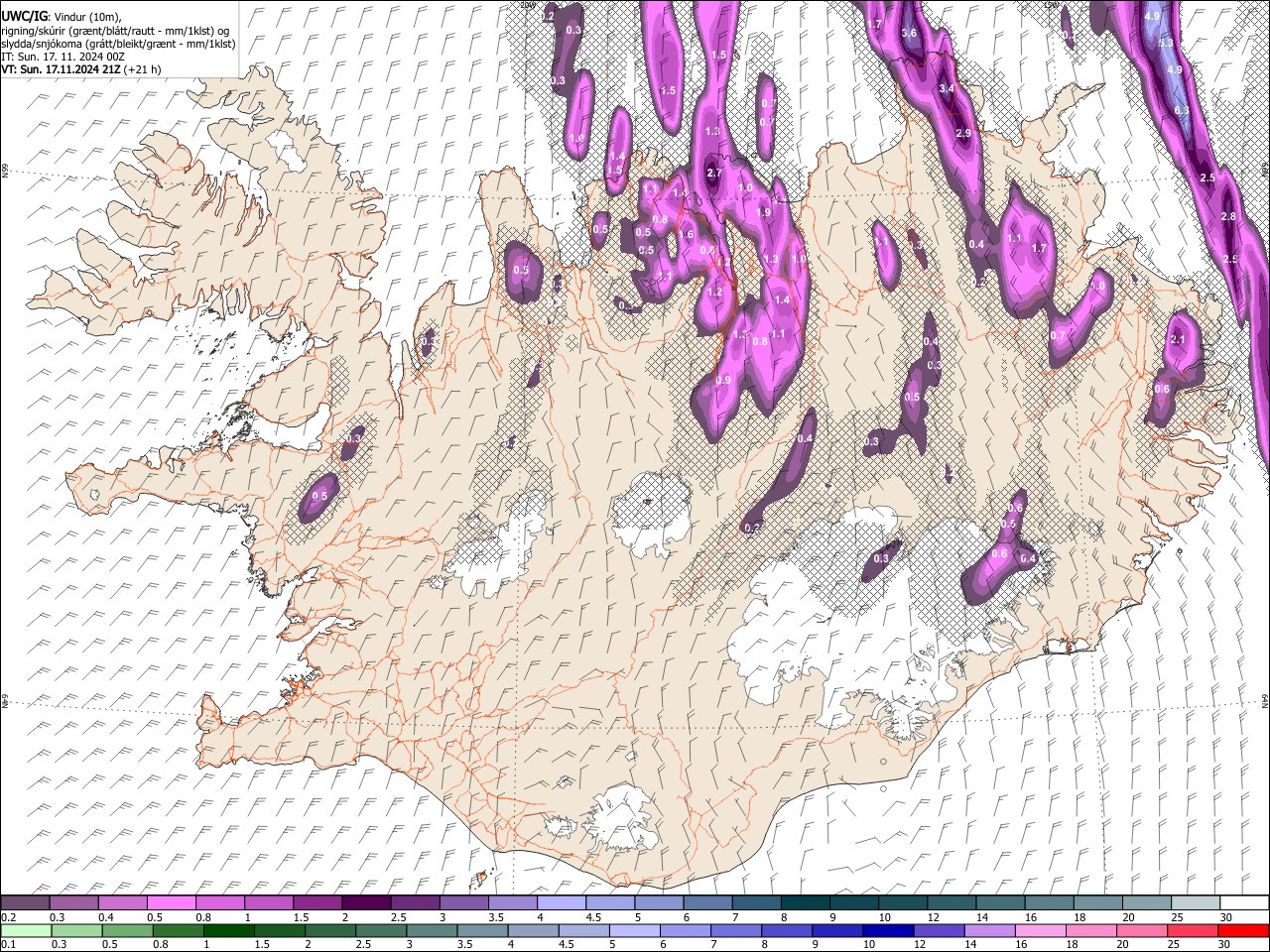Click the pale green 0.1 swatch in lower legend
This screenshot has height=952, width=1270.
pyautogui.click(x=26, y=930)
